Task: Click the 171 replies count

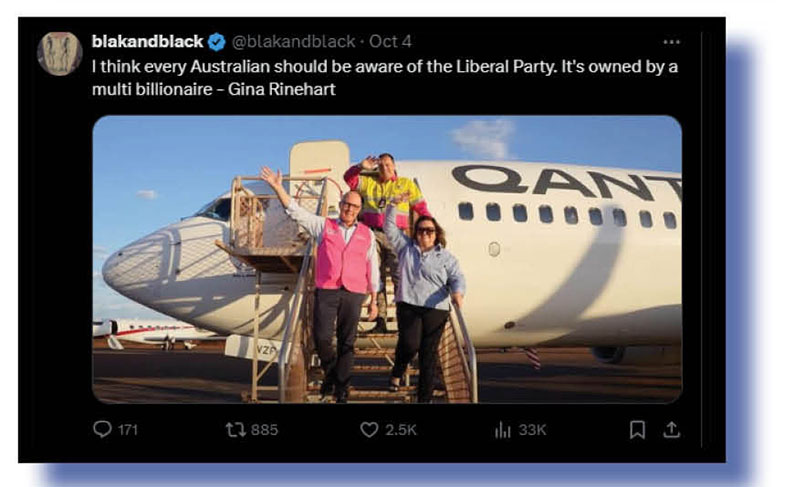Action: 128,430
